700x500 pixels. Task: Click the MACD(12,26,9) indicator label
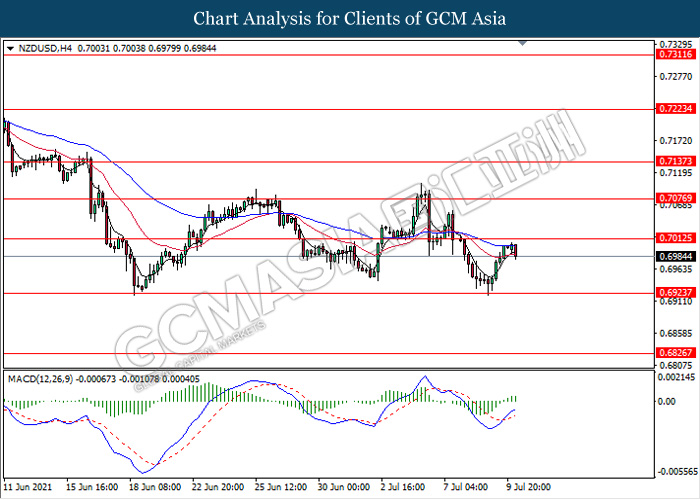(x=43, y=379)
